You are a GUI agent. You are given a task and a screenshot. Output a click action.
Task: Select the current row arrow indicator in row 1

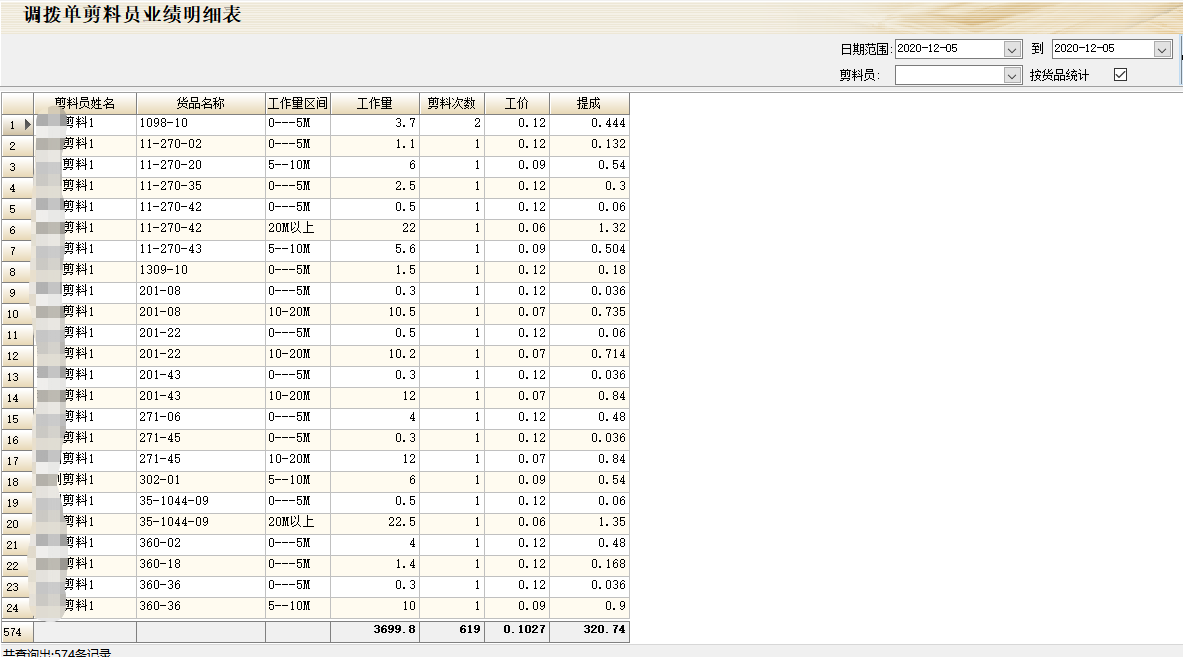click(27, 124)
